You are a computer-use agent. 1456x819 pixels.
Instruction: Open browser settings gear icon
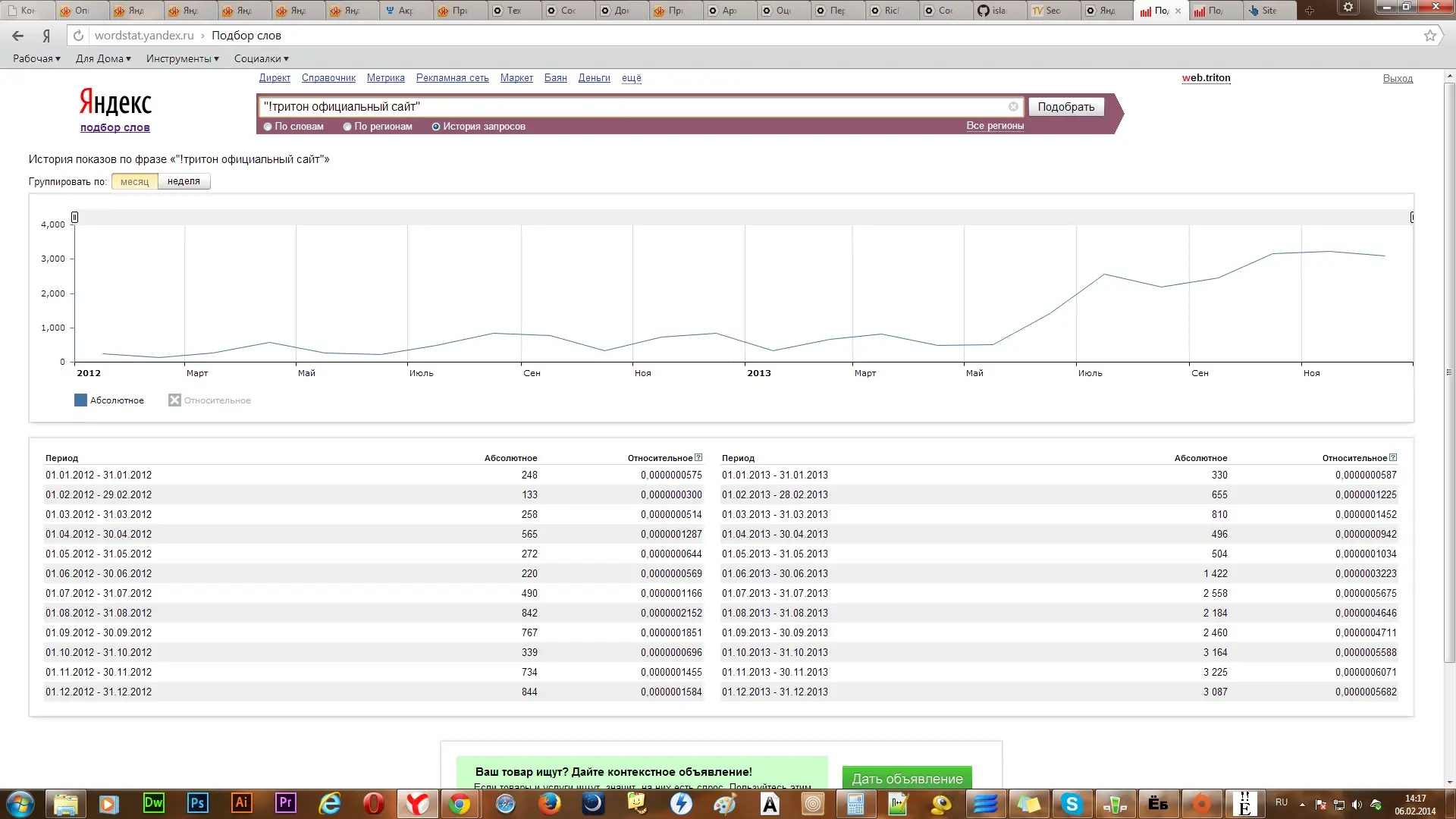1348,8
